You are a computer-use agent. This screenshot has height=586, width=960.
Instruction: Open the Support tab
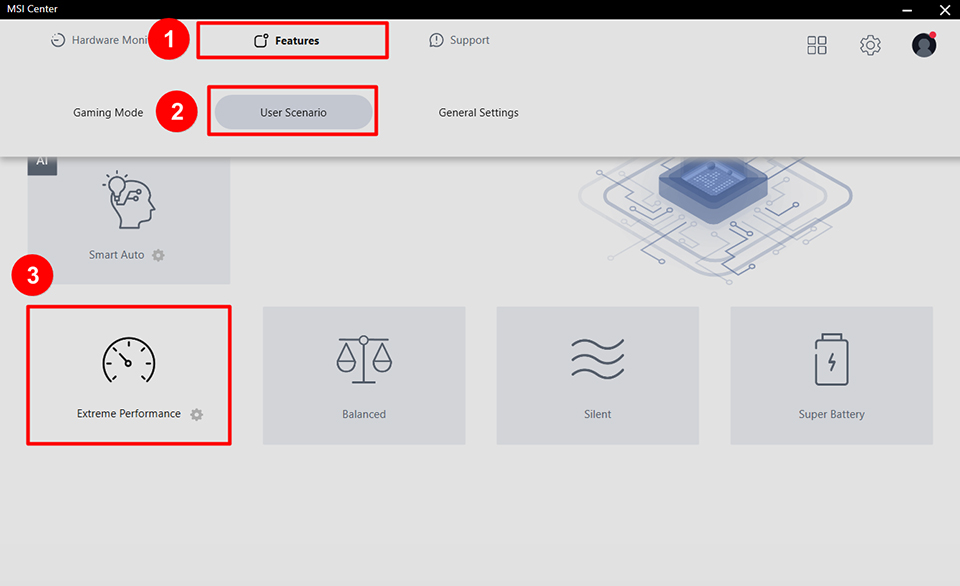tap(459, 40)
